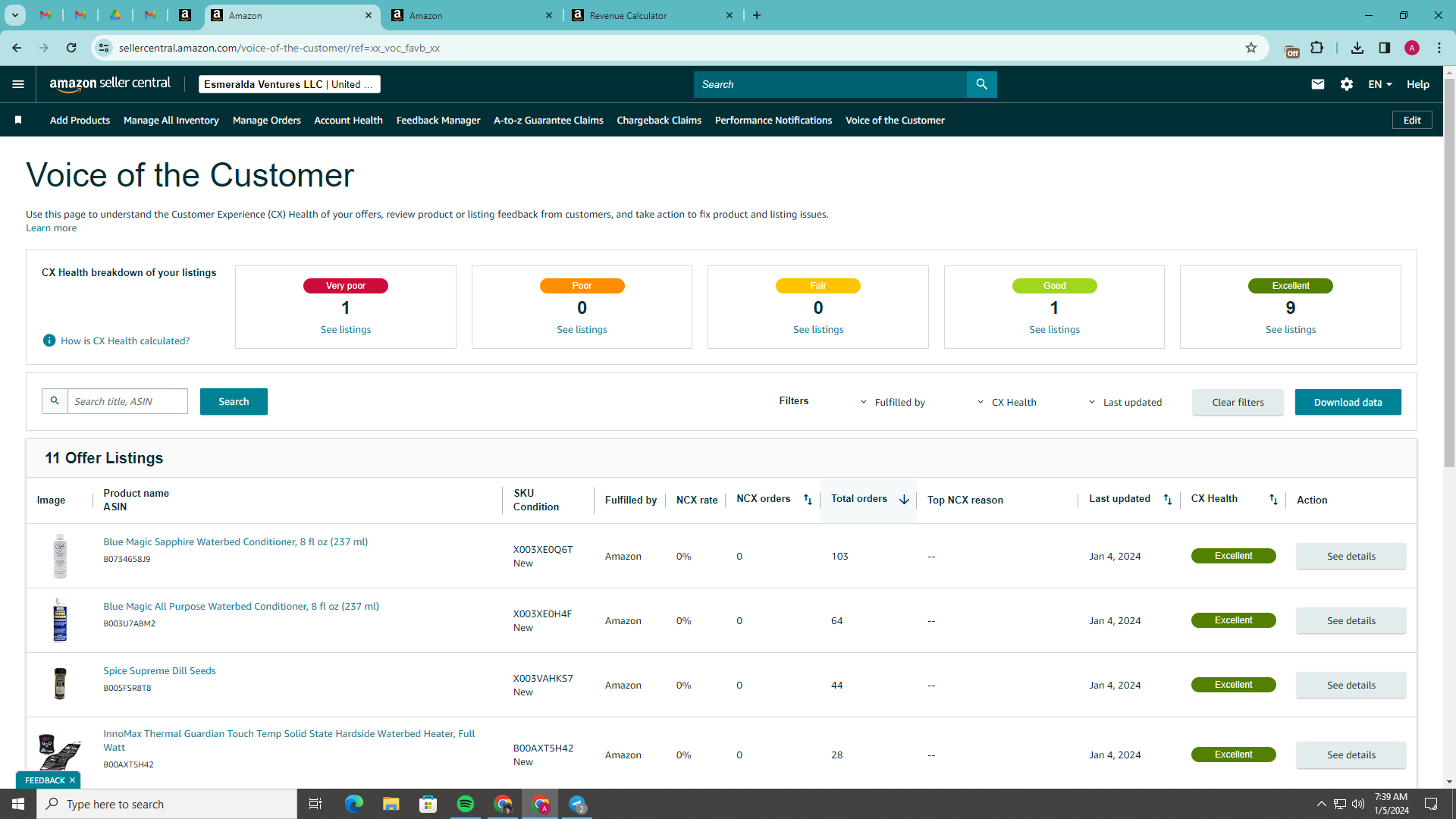This screenshot has width=1456, height=819.
Task: Expand the CX Health filter dropdown
Action: (x=1006, y=402)
